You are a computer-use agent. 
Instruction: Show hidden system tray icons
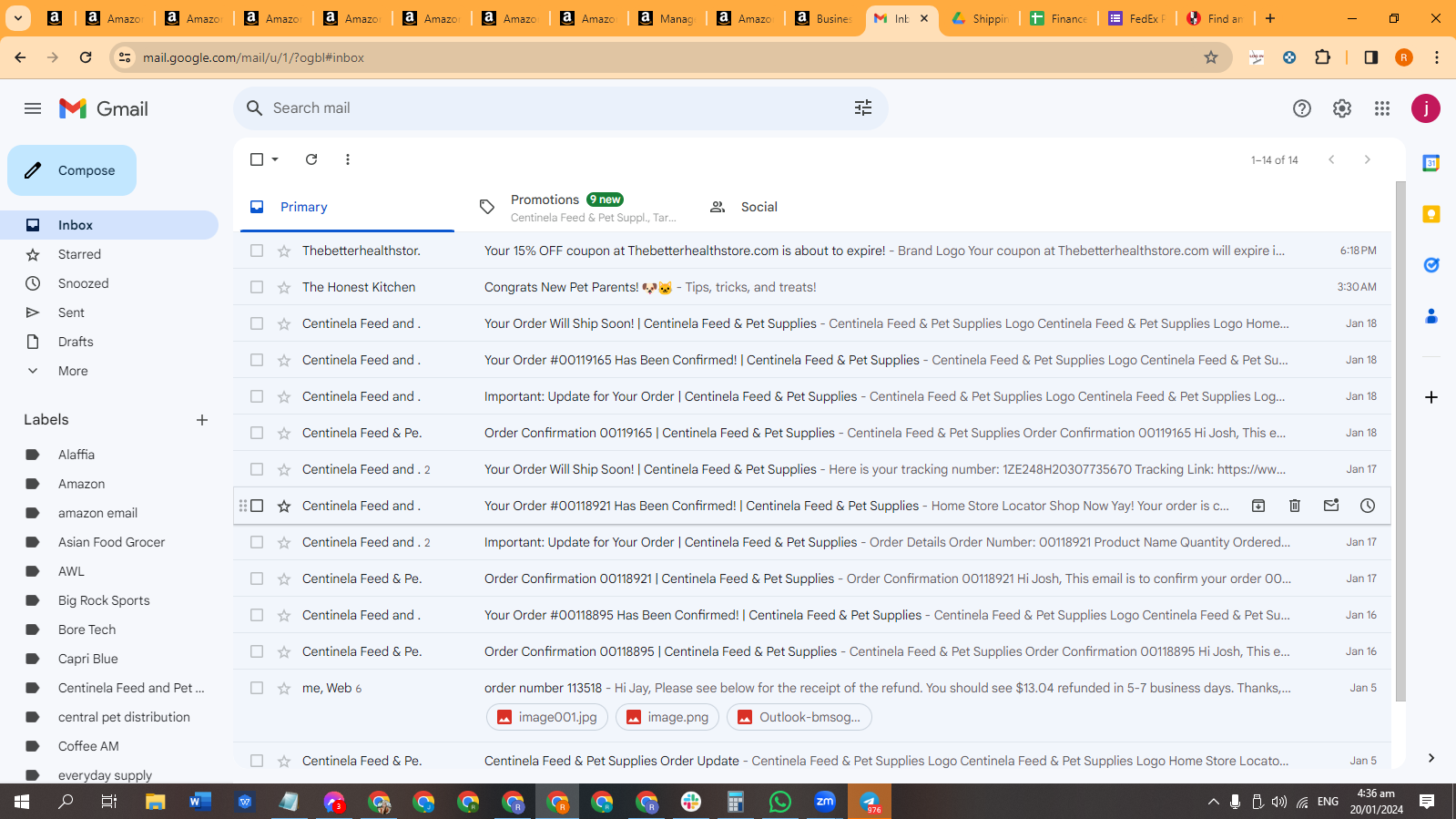[x=1213, y=802]
